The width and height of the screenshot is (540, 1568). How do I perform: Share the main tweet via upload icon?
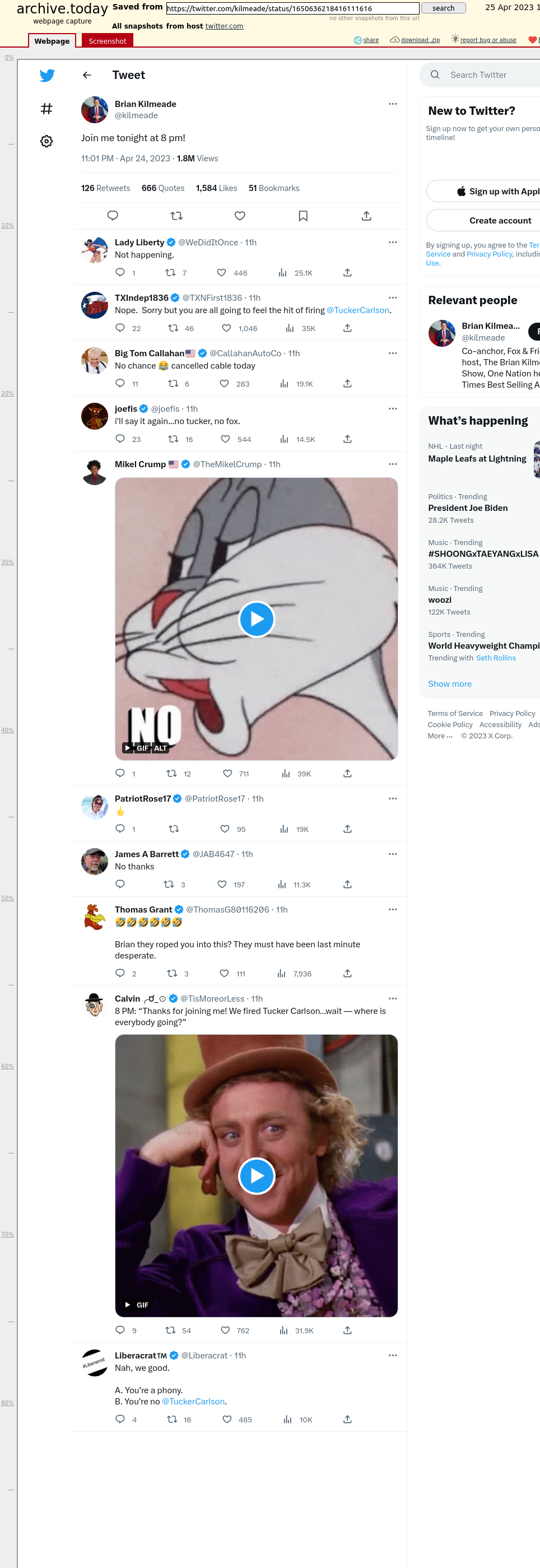tap(366, 216)
